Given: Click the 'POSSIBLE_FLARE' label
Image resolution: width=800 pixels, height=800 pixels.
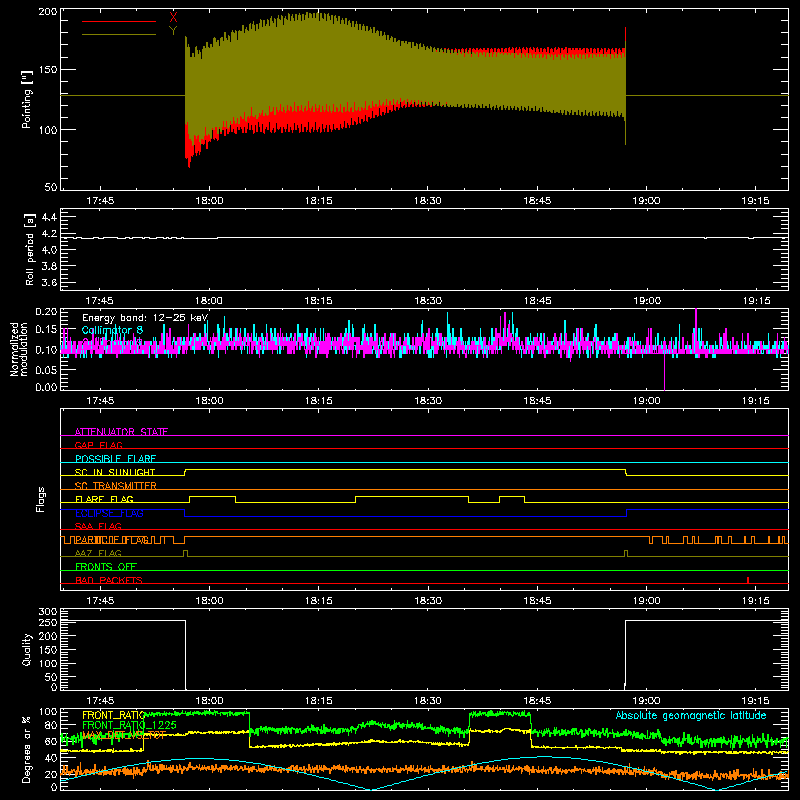Looking at the screenshot, I should pos(115,459).
